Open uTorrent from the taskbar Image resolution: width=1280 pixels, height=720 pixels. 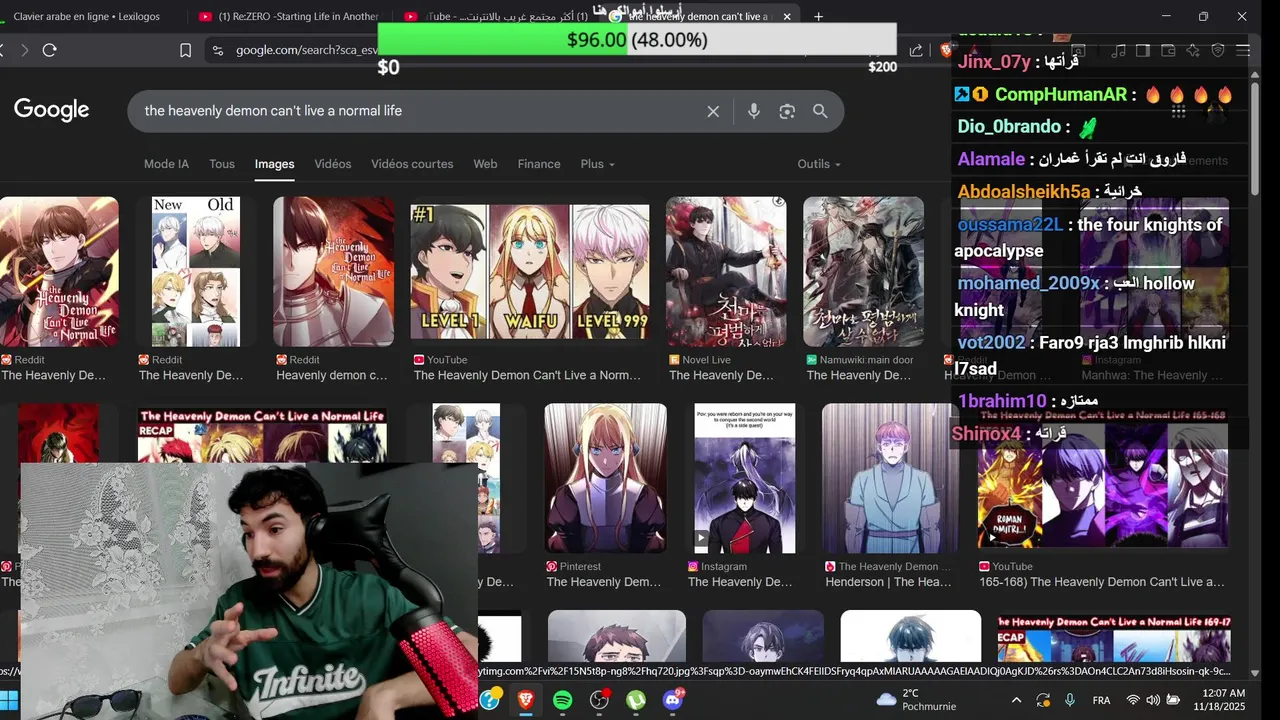point(636,700)
